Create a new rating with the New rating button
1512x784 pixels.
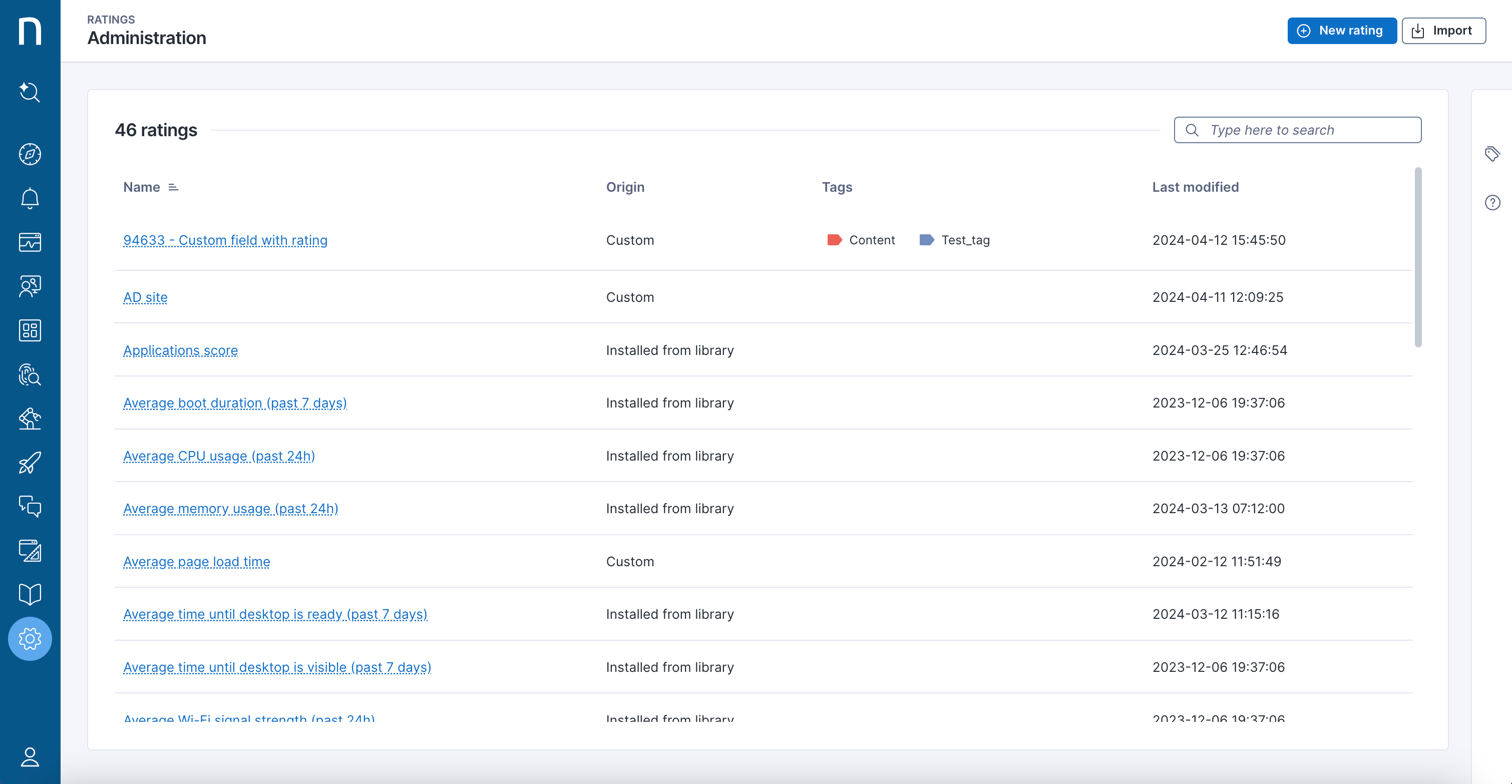1341,31
